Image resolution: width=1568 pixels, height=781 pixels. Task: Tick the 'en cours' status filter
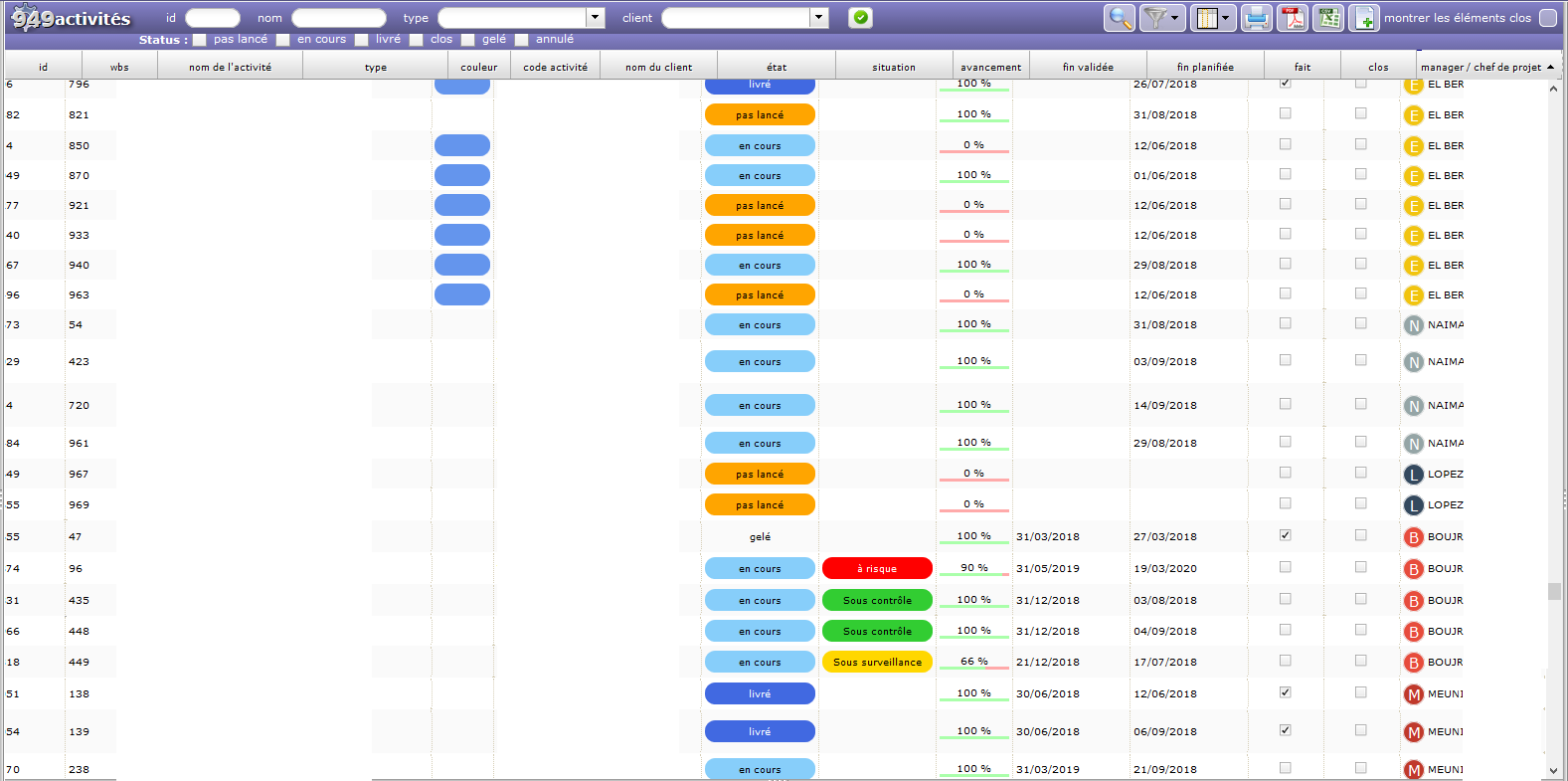pos(283,40)
